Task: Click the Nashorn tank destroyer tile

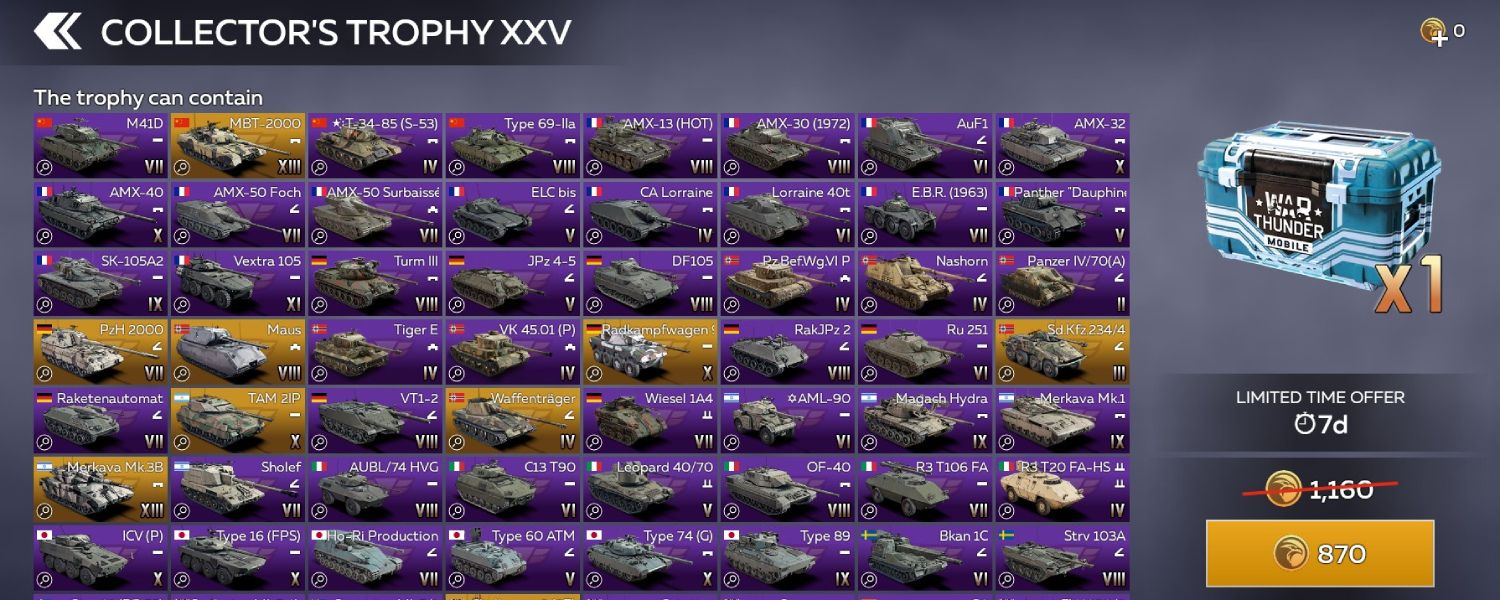Action: click(x=926, y=283)
